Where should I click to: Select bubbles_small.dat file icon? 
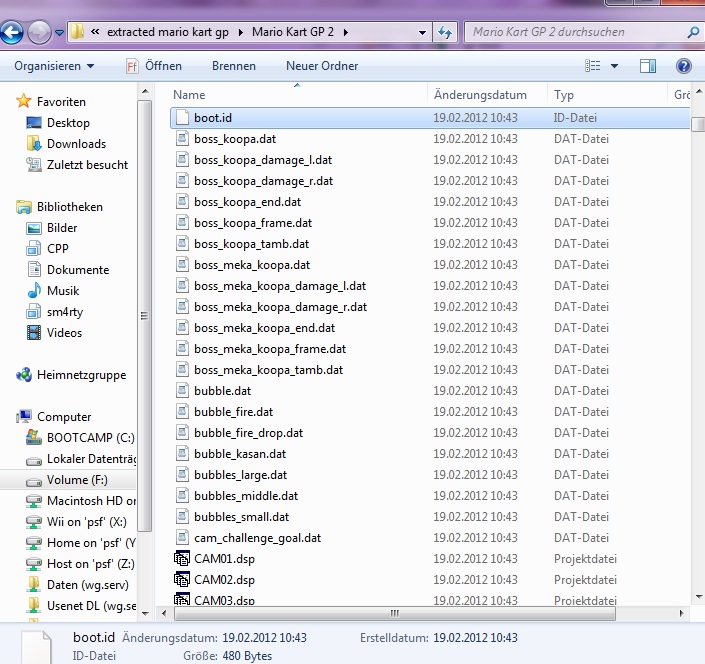click(182, 517)
